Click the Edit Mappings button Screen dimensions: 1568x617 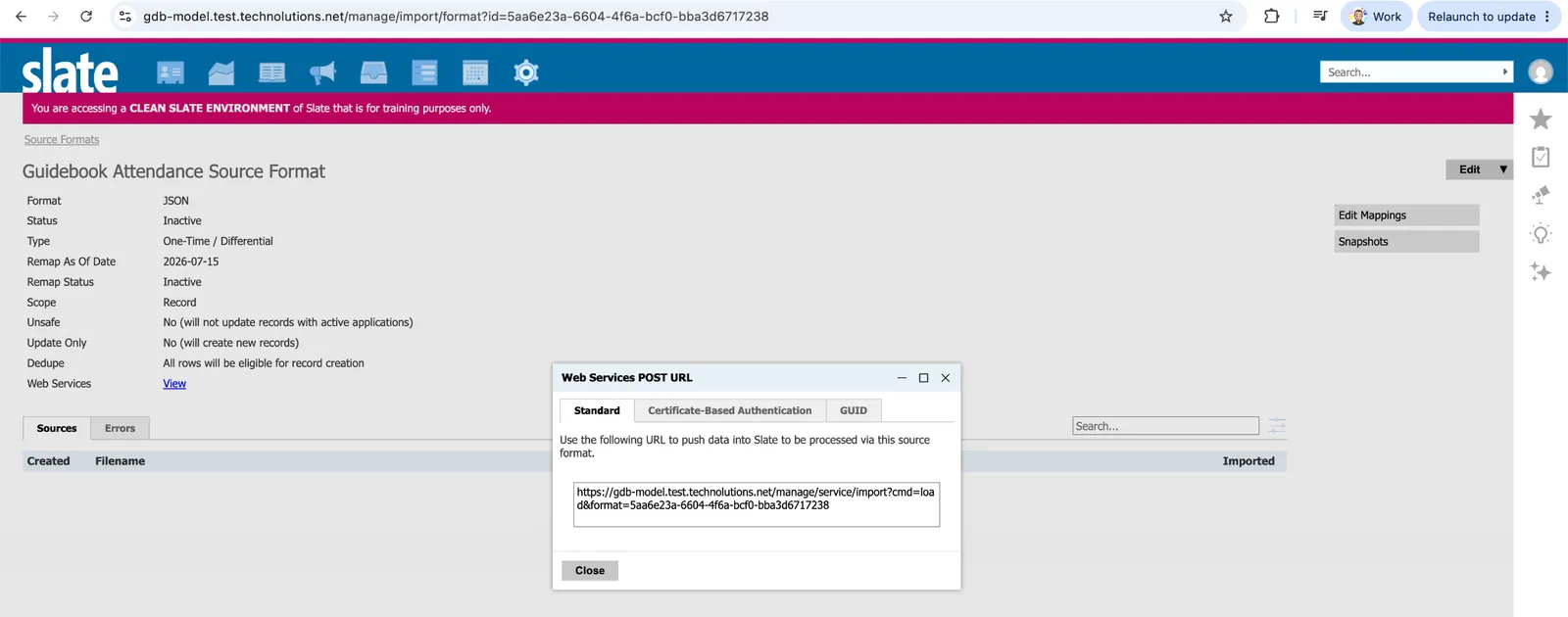[x=1406, y=215]
